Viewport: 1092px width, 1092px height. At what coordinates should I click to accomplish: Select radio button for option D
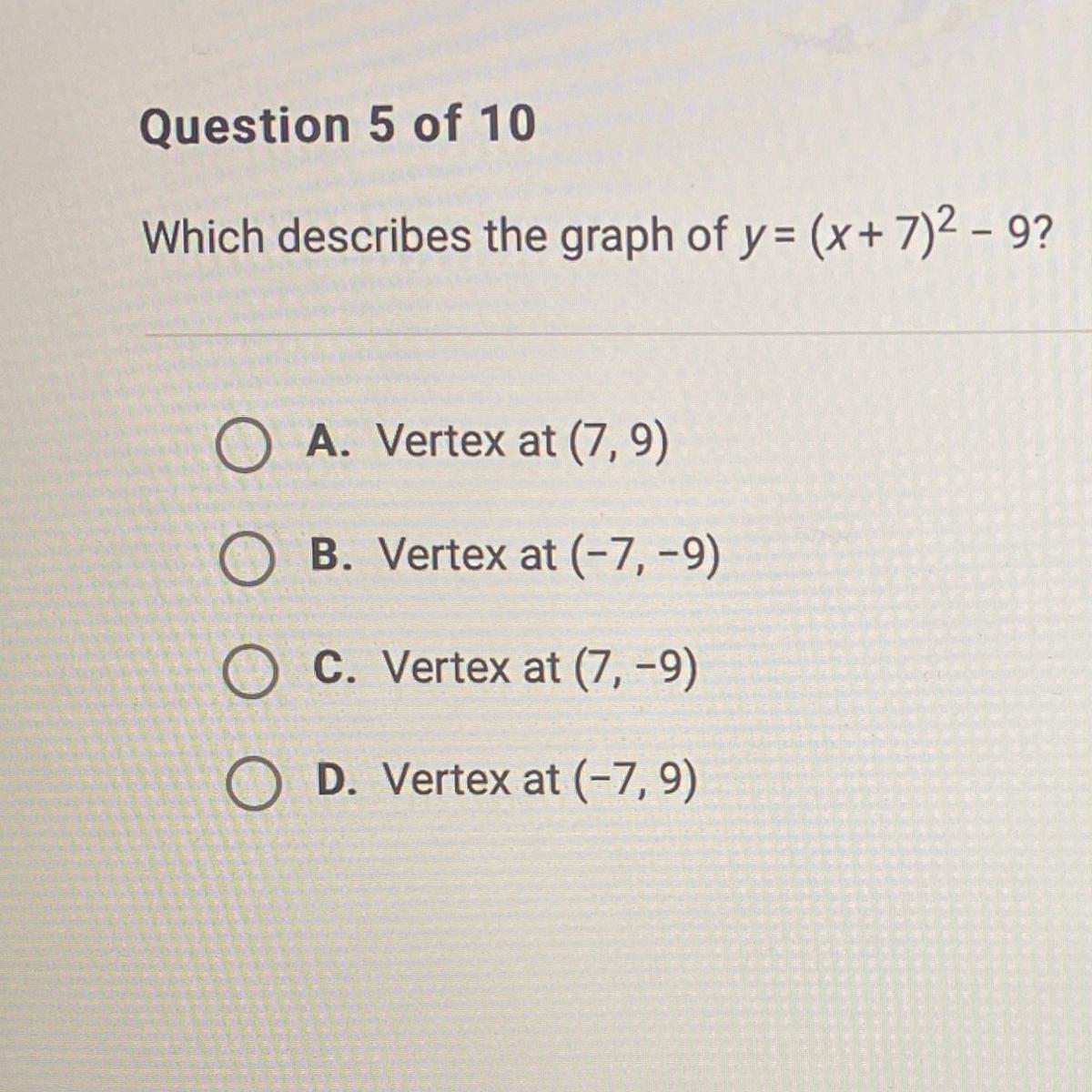click(253, 784)
